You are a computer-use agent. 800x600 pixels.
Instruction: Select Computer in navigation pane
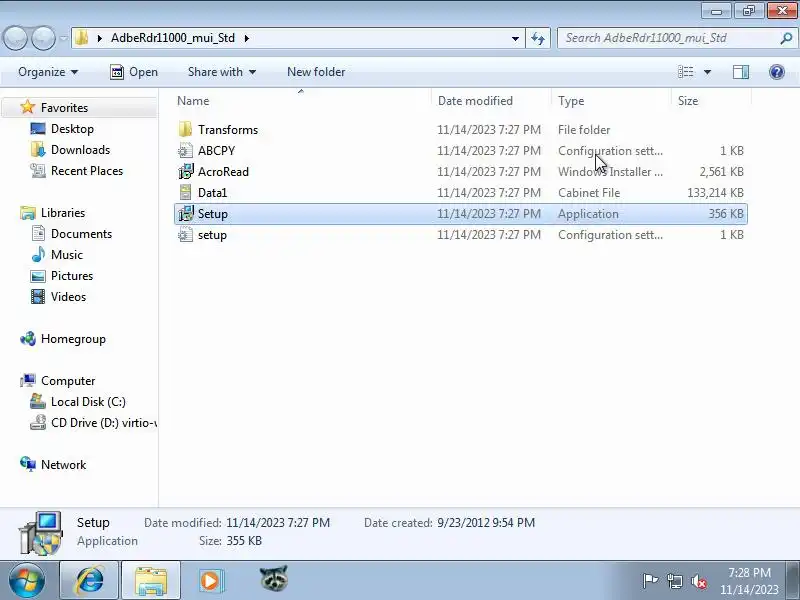coord(68,381)
